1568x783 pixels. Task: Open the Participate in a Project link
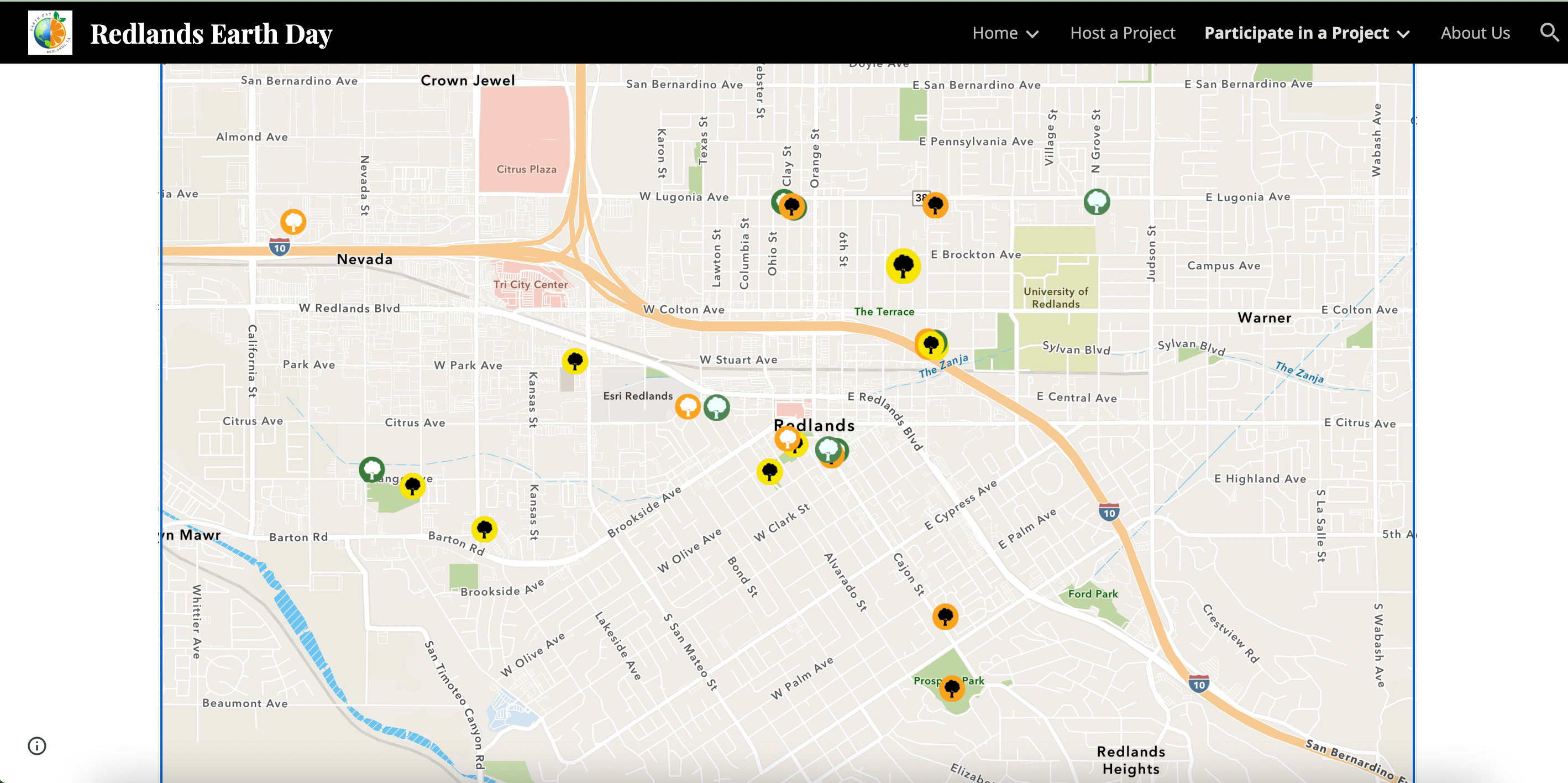point(1296,33)
